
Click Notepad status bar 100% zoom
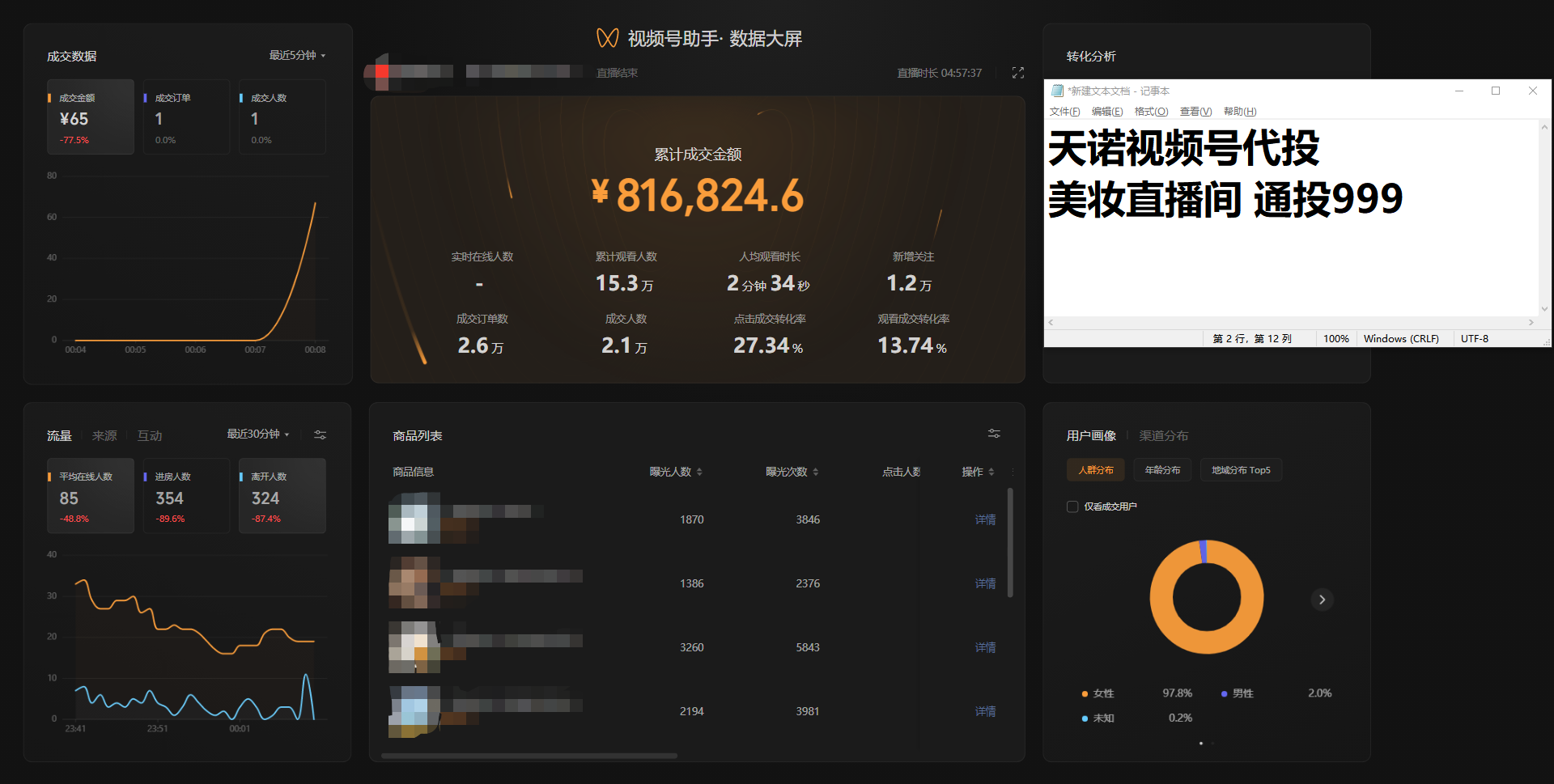coord(1335,339)
